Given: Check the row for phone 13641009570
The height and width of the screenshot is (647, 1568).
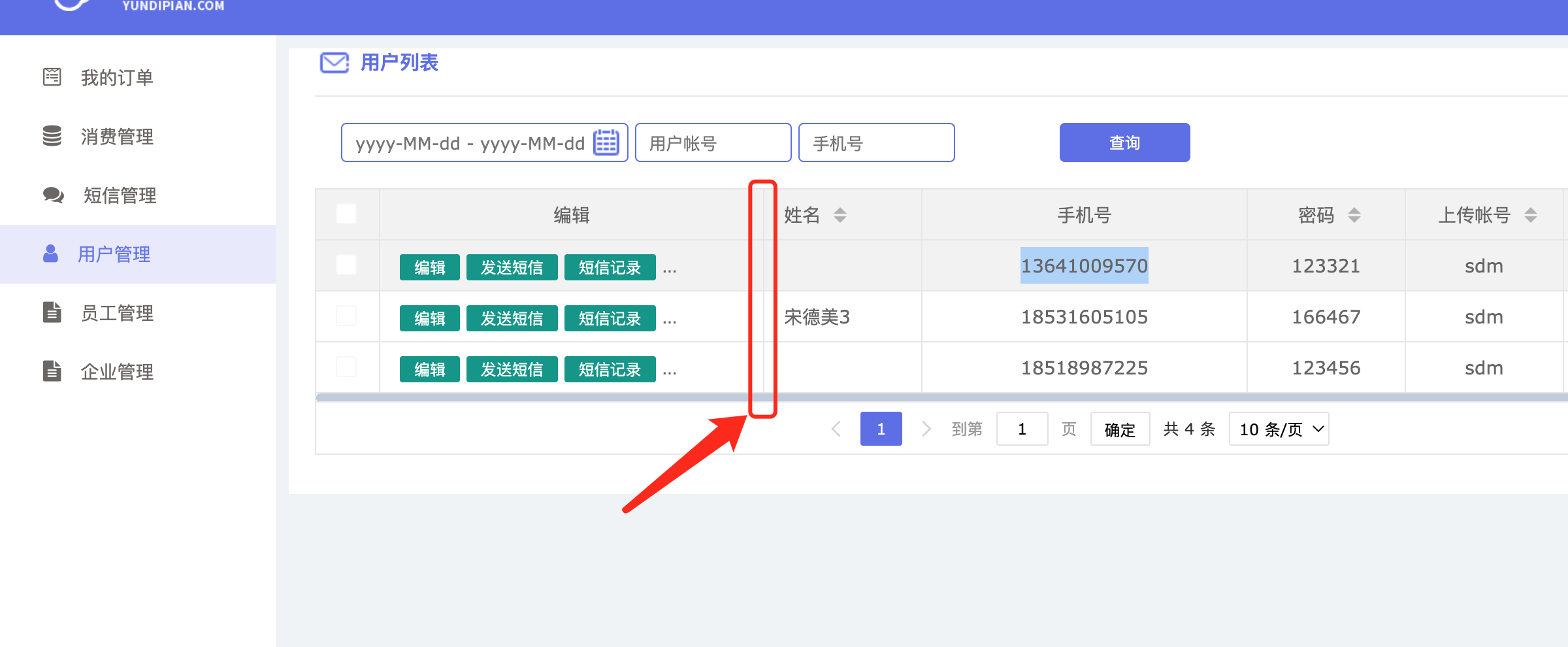Looking at the screenshot, I should pyautogui.click(x=346, y=265).
